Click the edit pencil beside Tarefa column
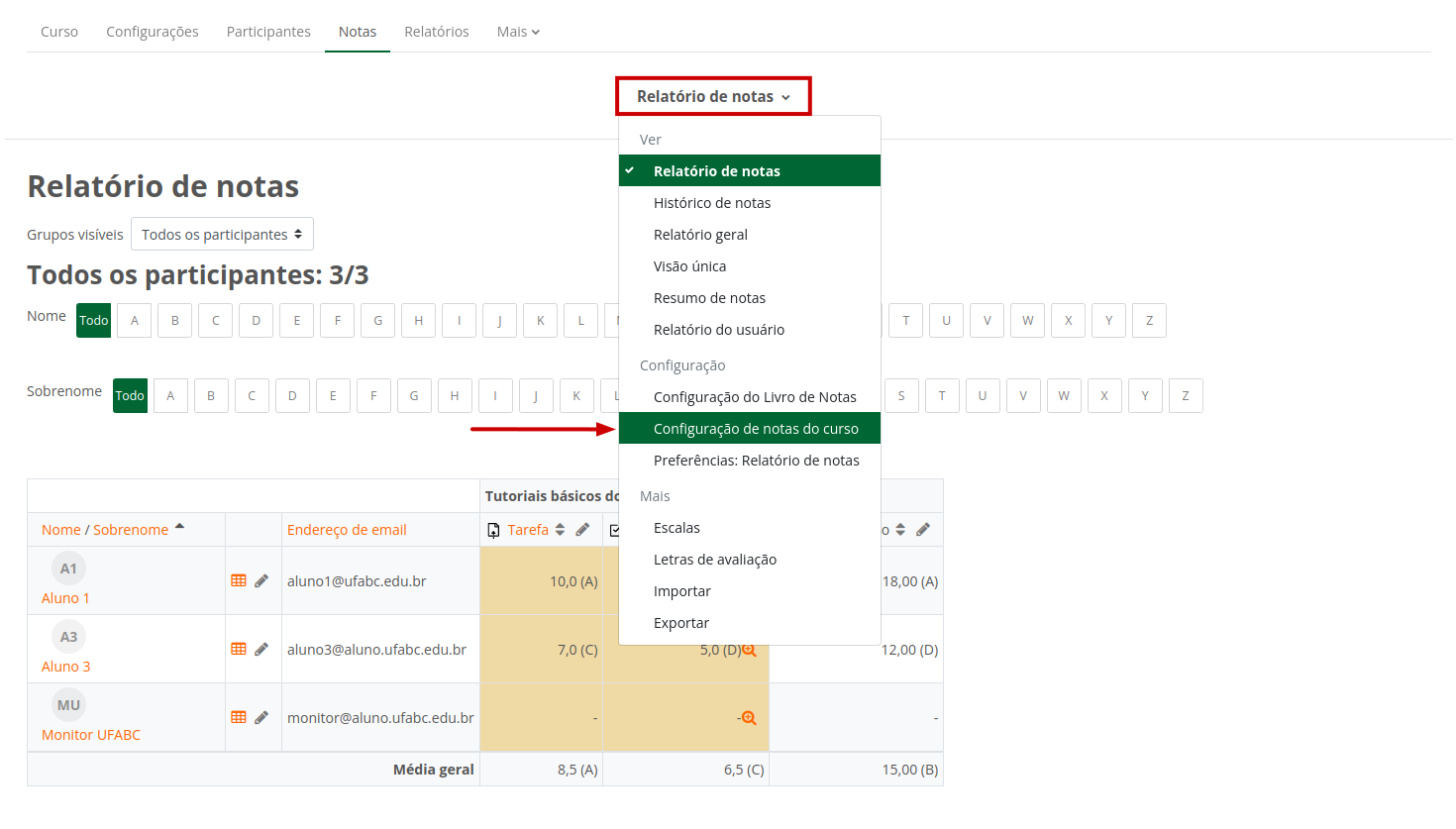This screenshot has height=829, width=1456. tap(582, 530)
